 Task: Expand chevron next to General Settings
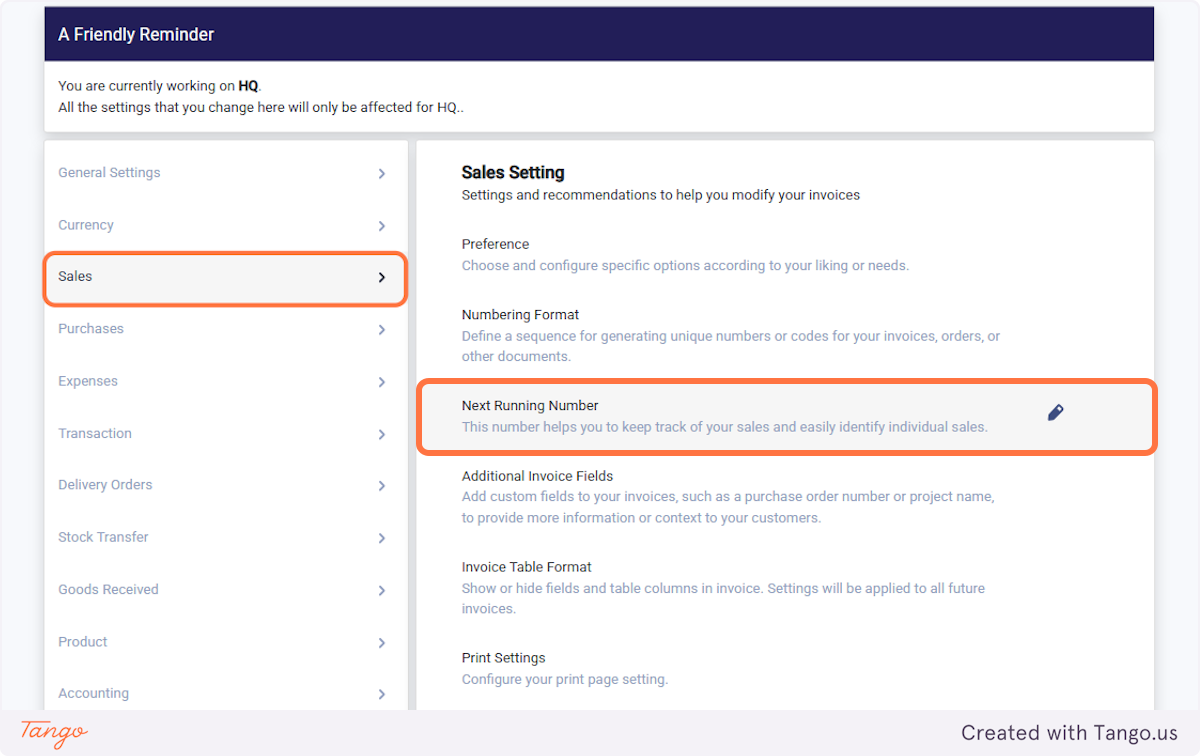click(382, 174)
